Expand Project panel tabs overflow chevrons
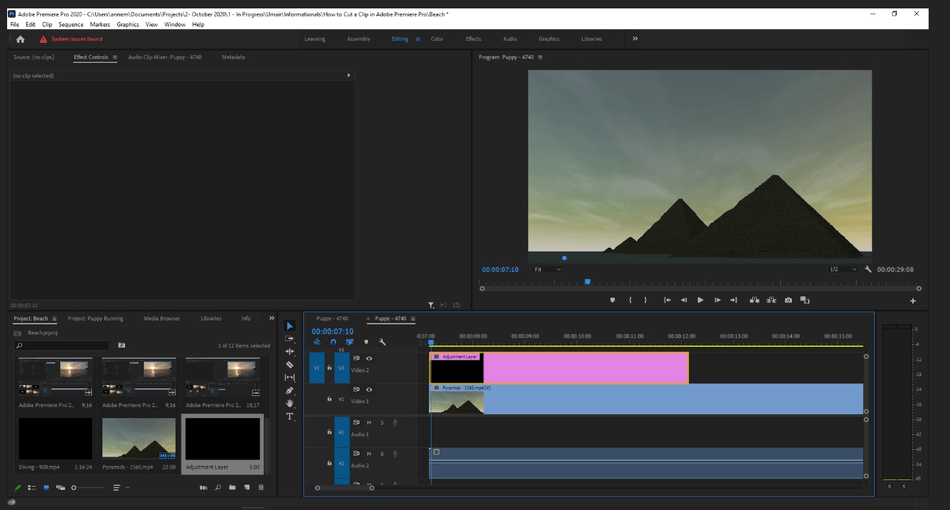 click(271, 318)
